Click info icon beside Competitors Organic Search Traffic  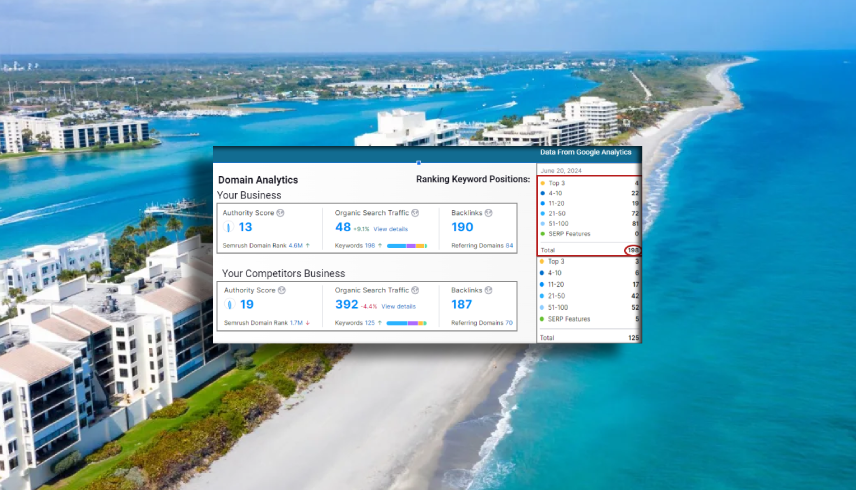coord(415,290)
